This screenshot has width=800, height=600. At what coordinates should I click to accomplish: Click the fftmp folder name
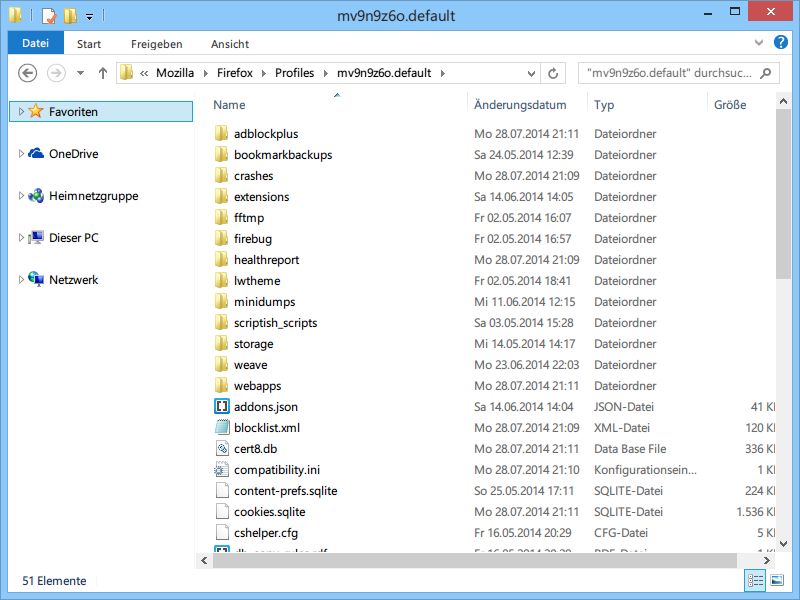coord(249,218)
